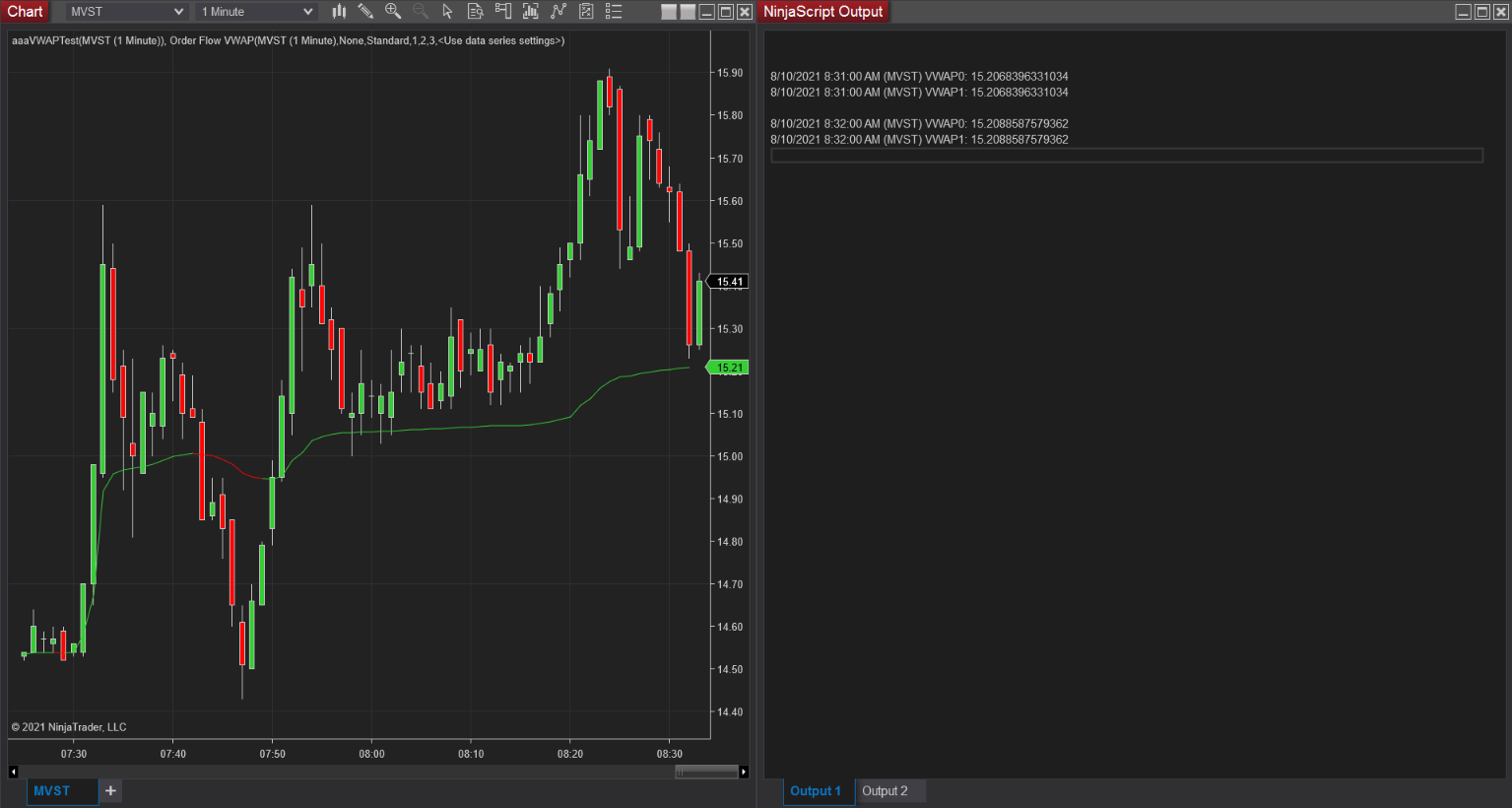This screenshot has width=1512, height=808.
Task: Maximize the Chart window
Action: pos(726,12)
